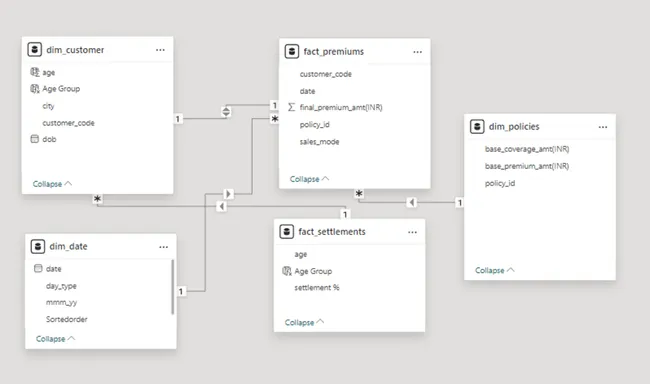Image resolution: width=650 pixels, height=384 pixels.
Task: Open dim_customer table more options menu
Action: click(x=160, y=50)
